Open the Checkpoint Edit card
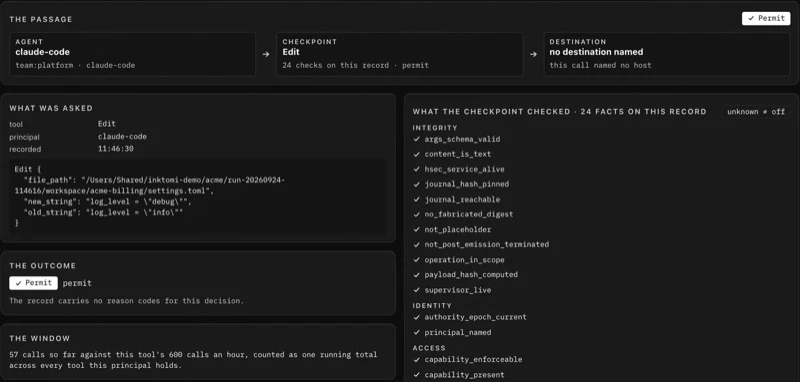Screen dimensions: 800x382 pyautogui.click(x=399, y=55)
